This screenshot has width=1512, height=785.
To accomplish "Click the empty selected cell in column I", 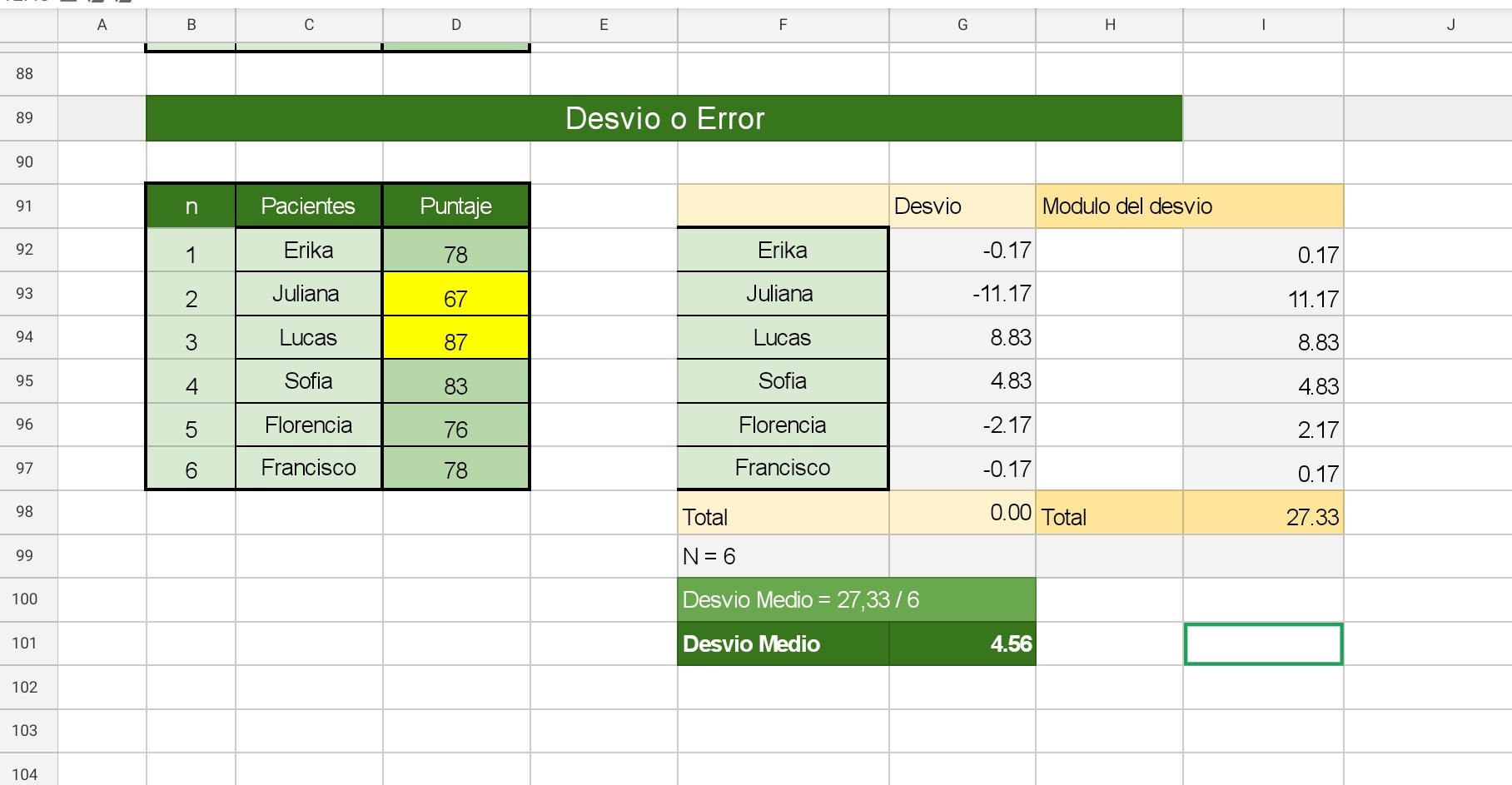I will 1262,643.
